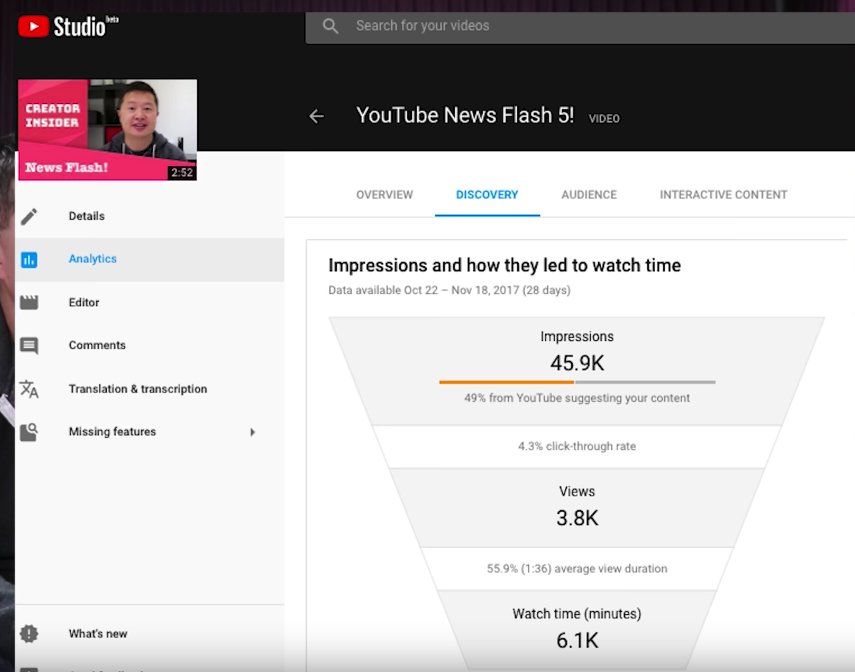Screen dimensions: 855x672
Task: Click the Editor clapperboard icon
Action: 29,302
